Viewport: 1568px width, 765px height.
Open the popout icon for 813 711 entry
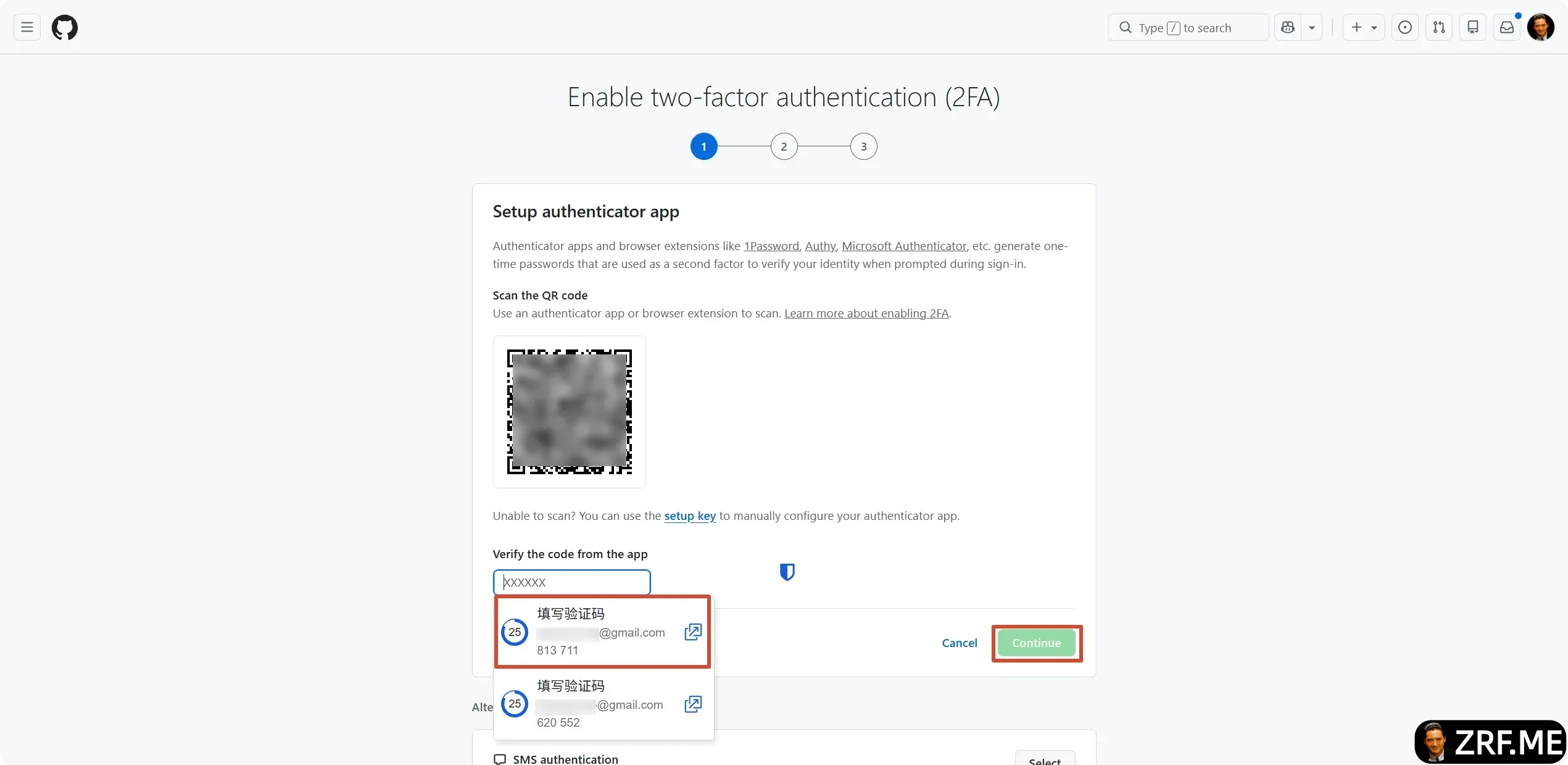click(693, 632)
